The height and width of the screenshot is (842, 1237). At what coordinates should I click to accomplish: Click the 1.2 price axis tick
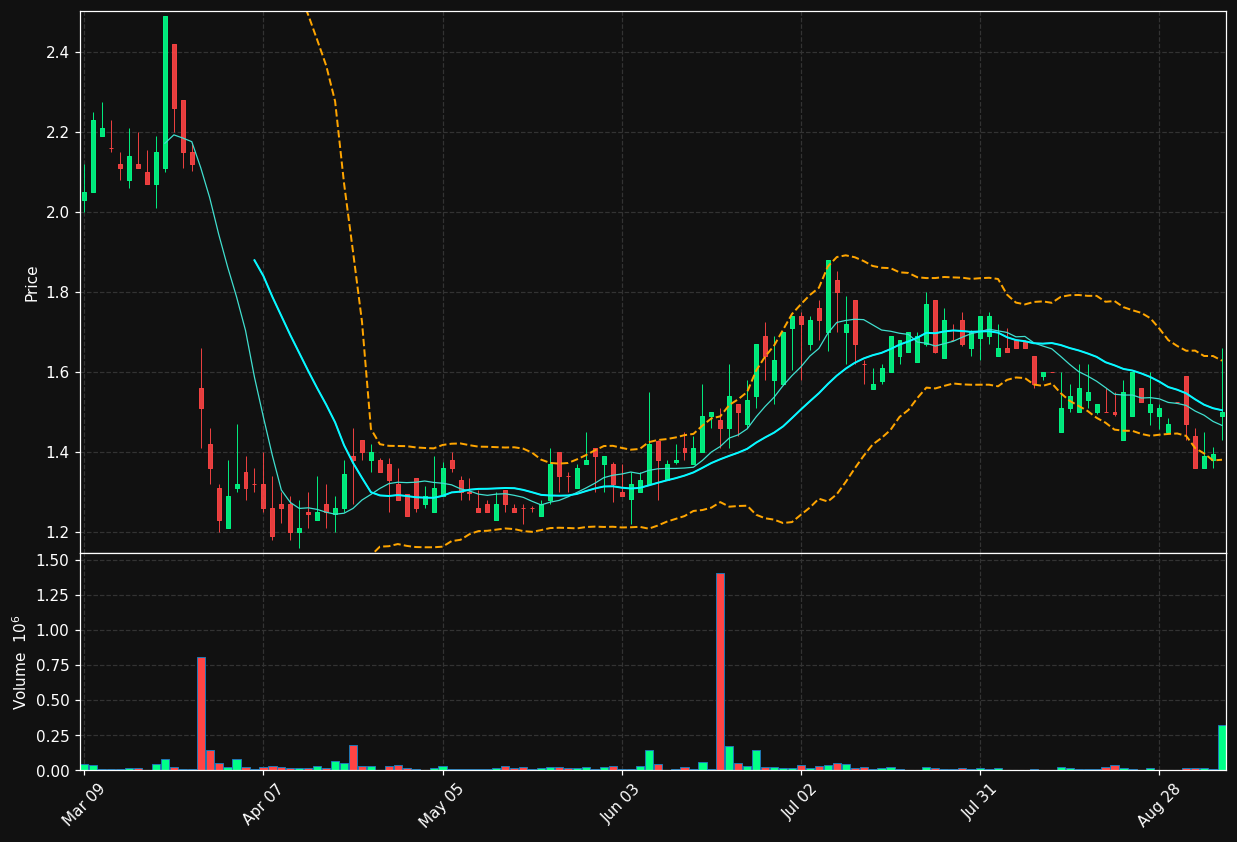pos(57,532)
